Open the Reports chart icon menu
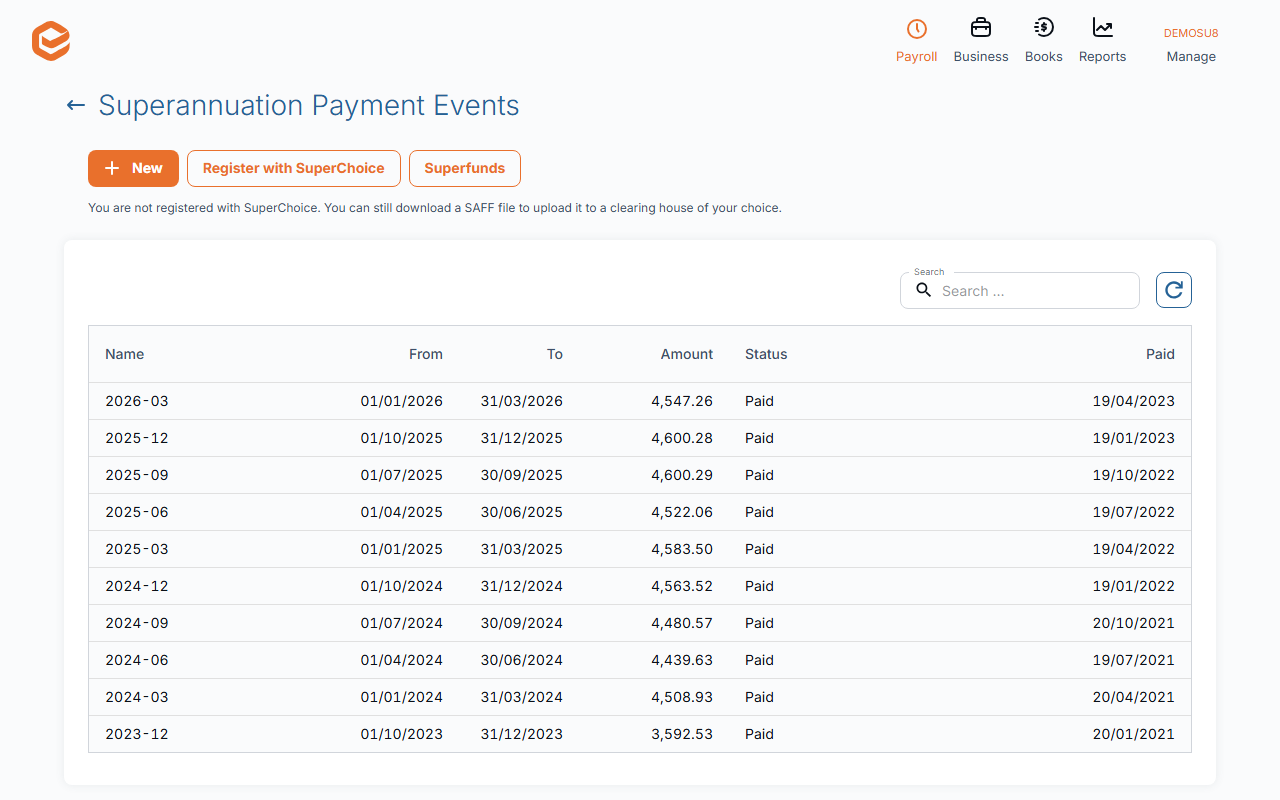 (1102, 41)
